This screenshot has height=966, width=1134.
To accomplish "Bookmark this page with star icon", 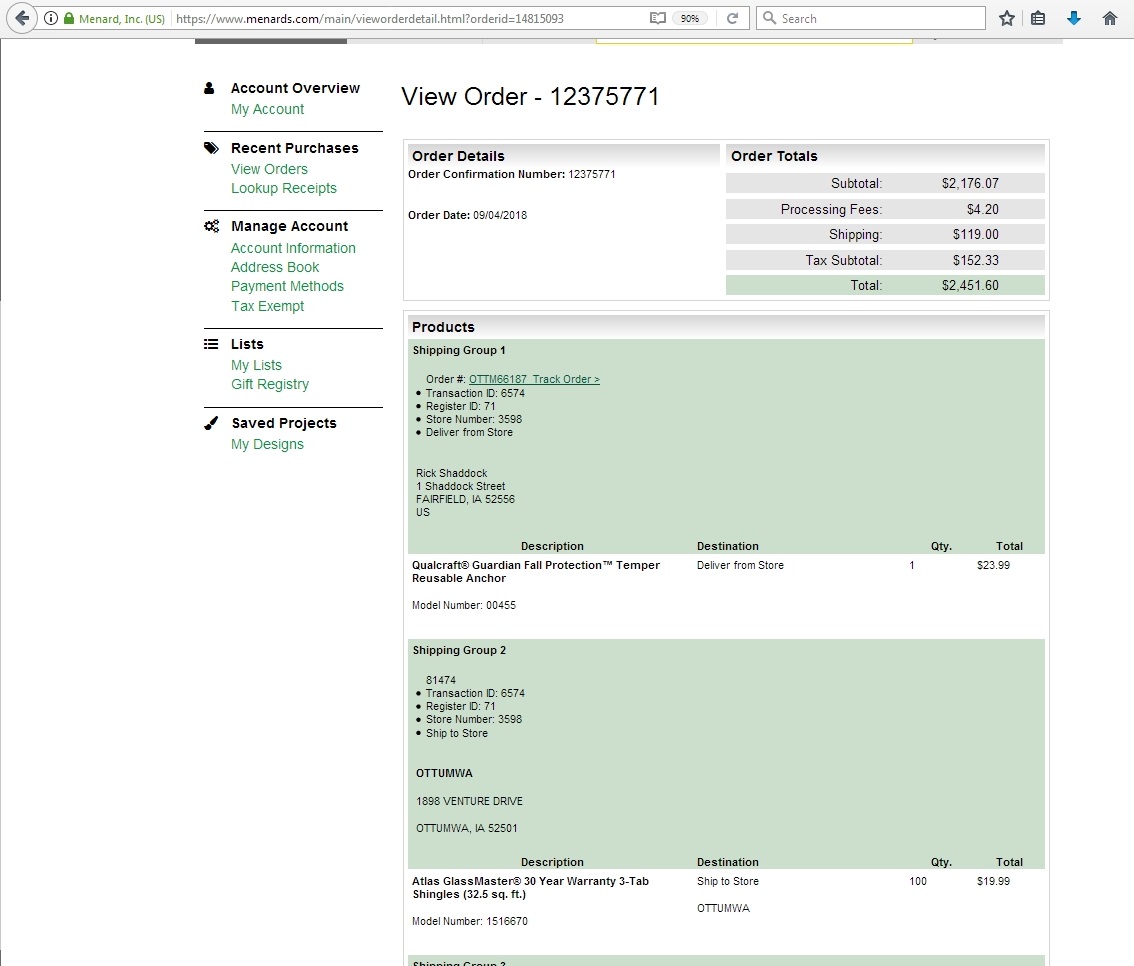I will click(x=1007, y=18).
